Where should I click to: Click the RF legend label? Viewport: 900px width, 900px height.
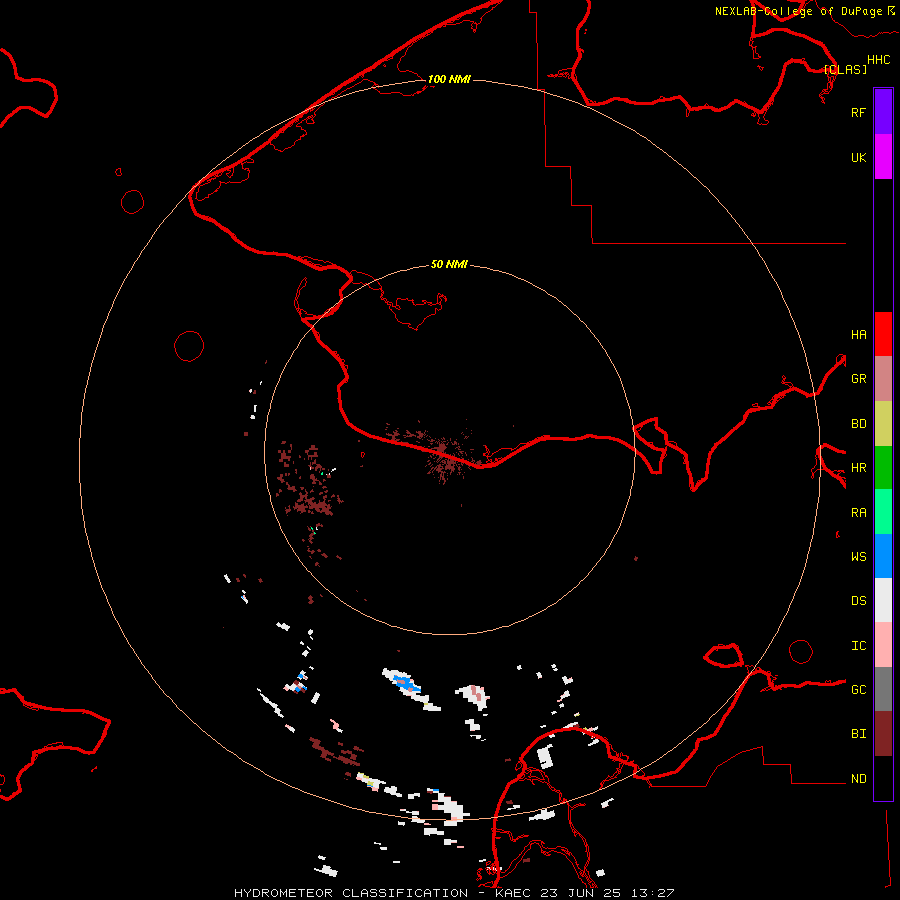tap(858, 112)
